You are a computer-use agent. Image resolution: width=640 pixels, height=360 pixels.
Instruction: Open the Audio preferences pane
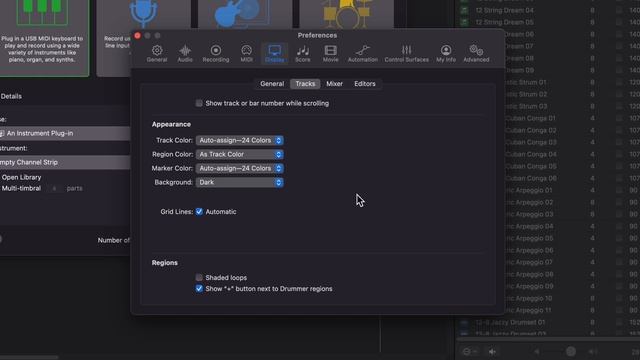pos(185,53)
